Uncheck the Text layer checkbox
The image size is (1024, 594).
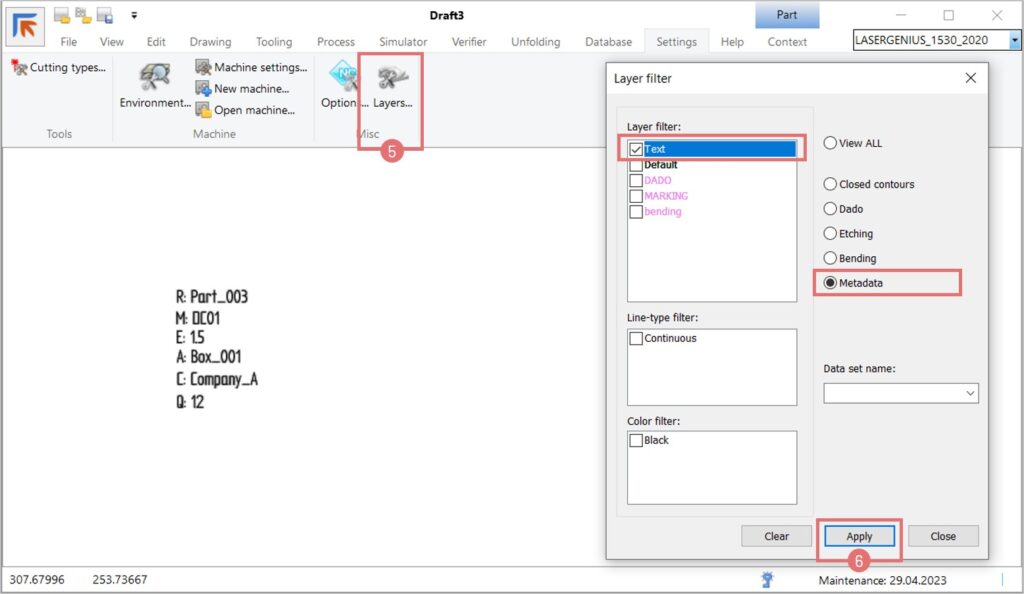click(636, 149)
